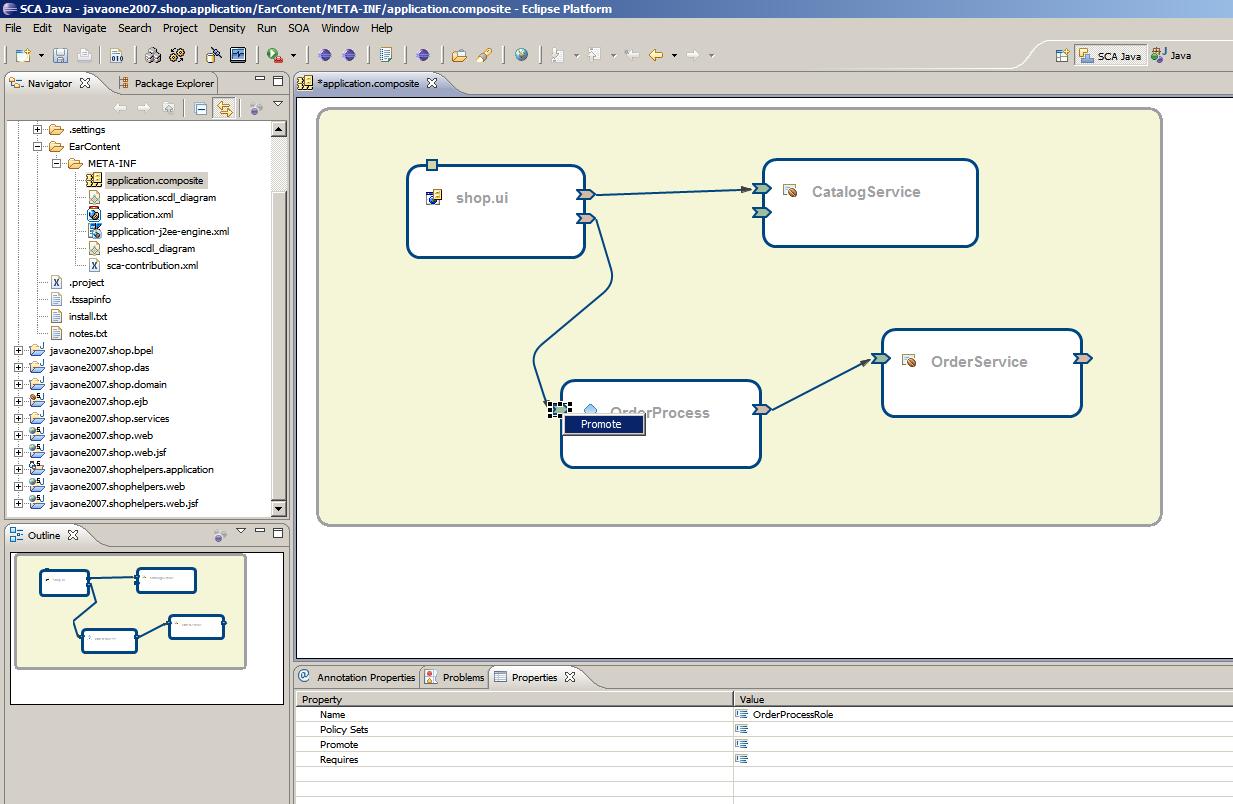Click the double-gear toolbar icon

[x=177, y=56]
